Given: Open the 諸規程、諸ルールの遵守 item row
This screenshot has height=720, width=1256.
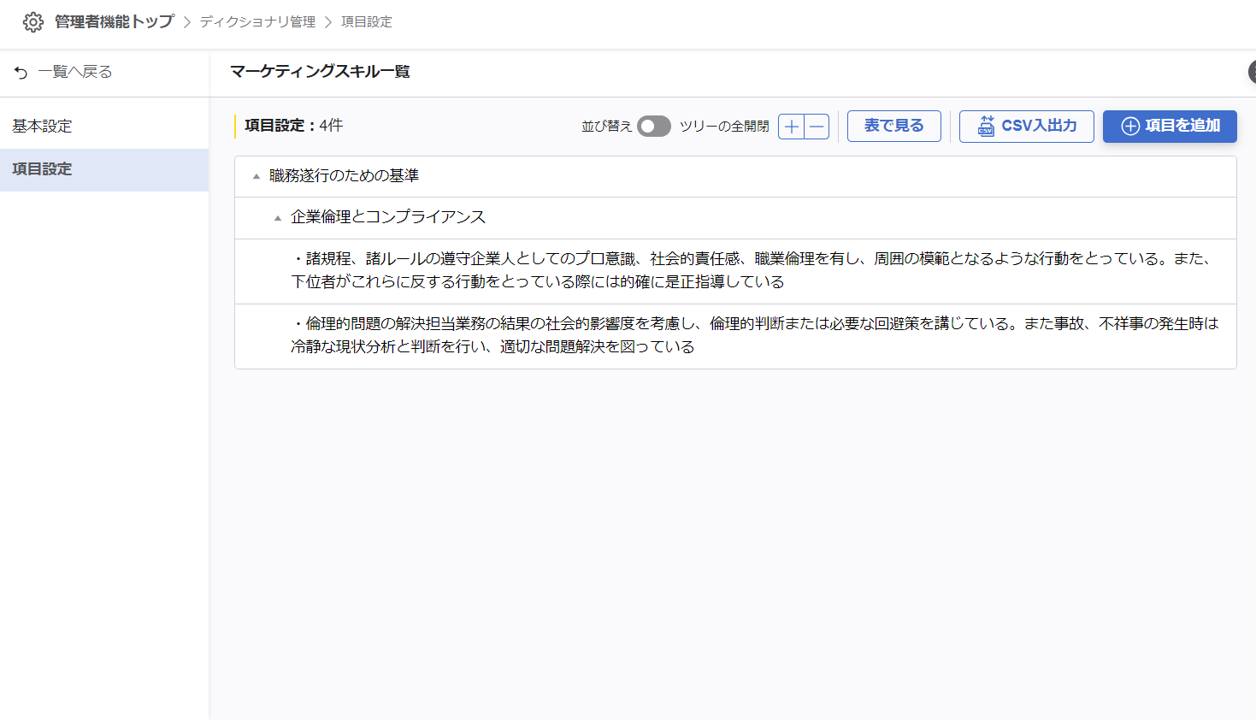Looking at the screenshot, I should pyautogui.click(x=750, y=270).
